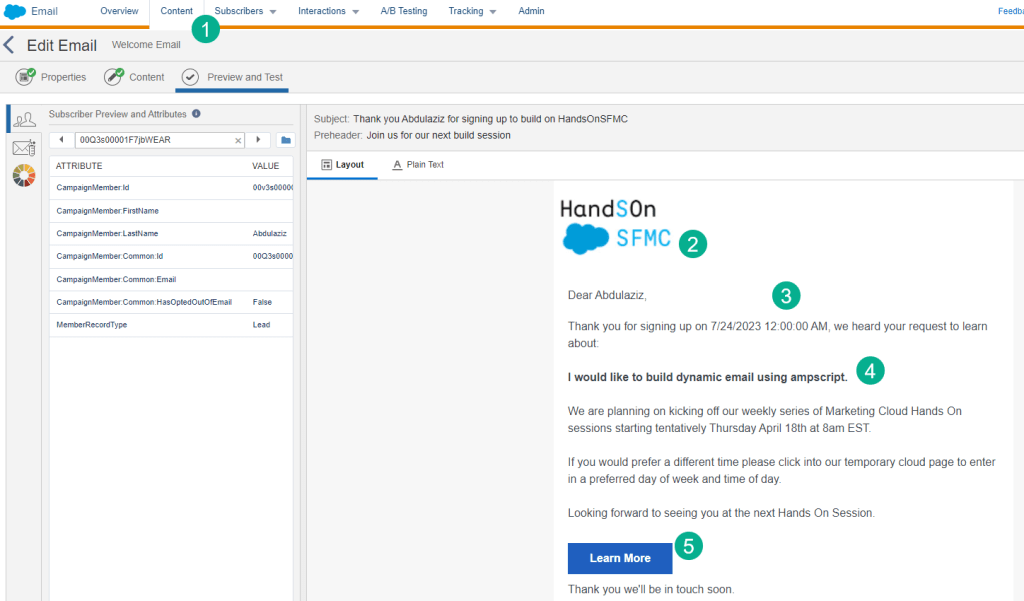Go to previous subscriber with left arrow
The width and height of the screenshot is (1024, 601).
tap(61, 140)
